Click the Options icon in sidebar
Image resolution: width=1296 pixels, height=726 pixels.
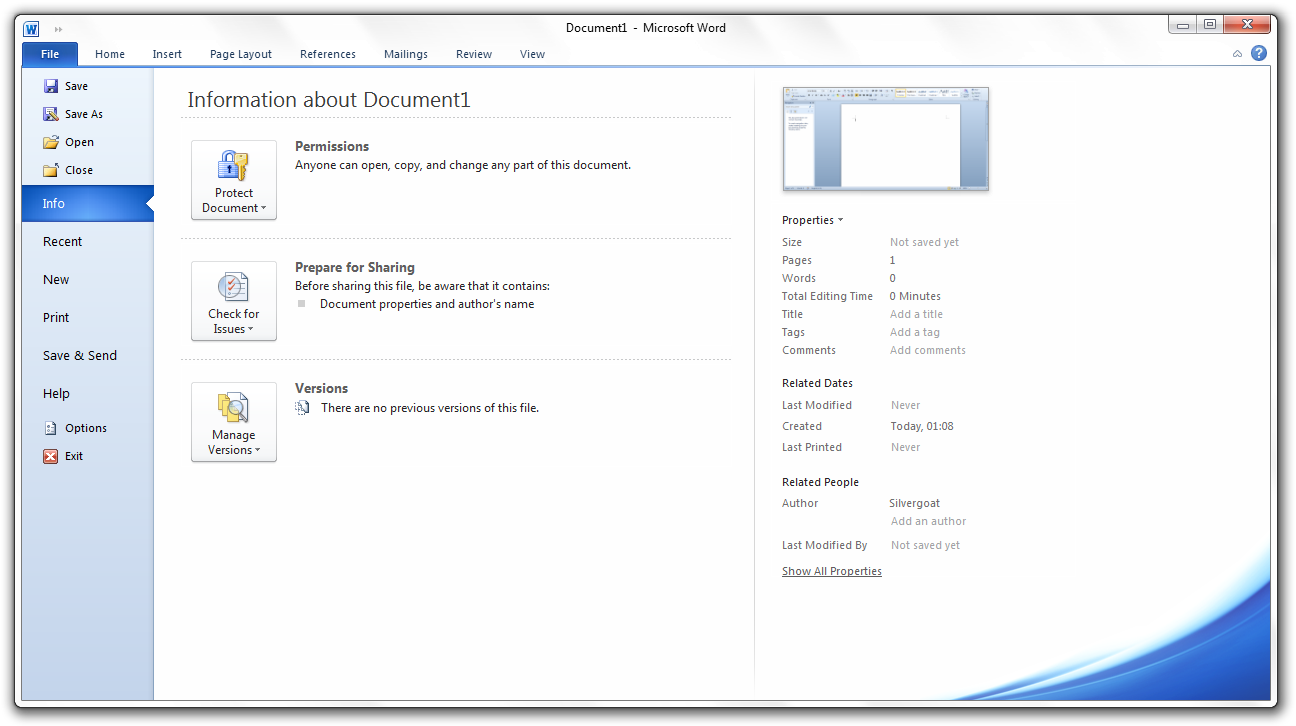coord(51,428)
